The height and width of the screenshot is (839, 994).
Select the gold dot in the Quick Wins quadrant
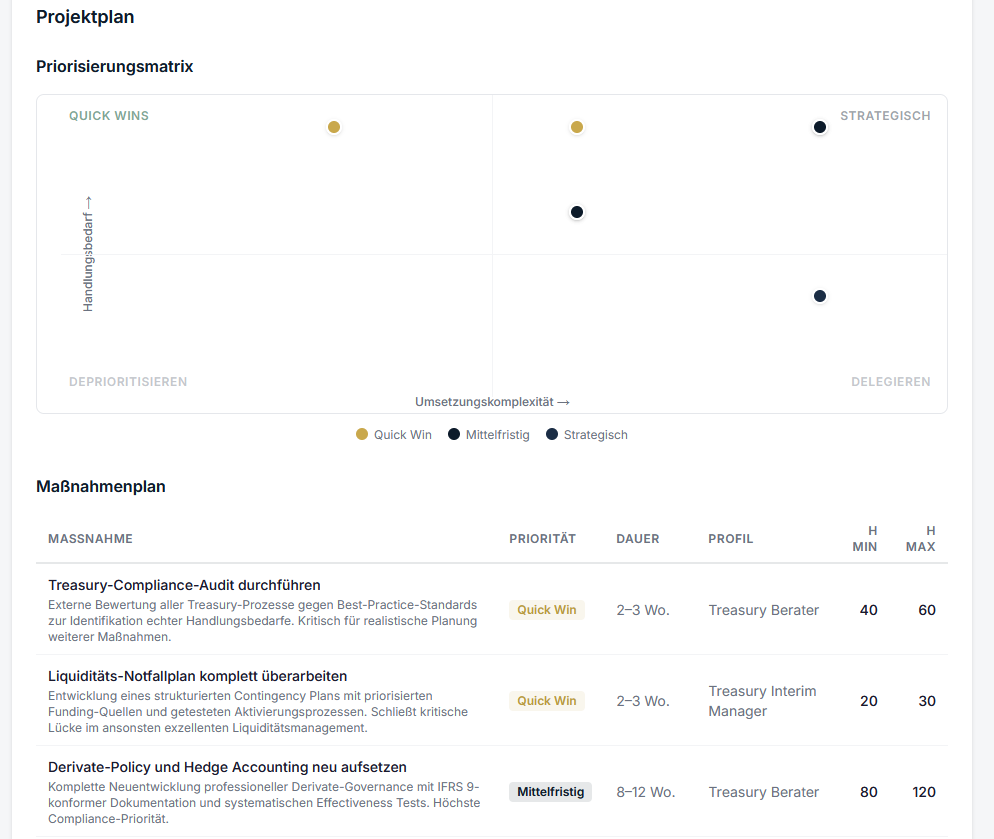[x=334, y=127]
